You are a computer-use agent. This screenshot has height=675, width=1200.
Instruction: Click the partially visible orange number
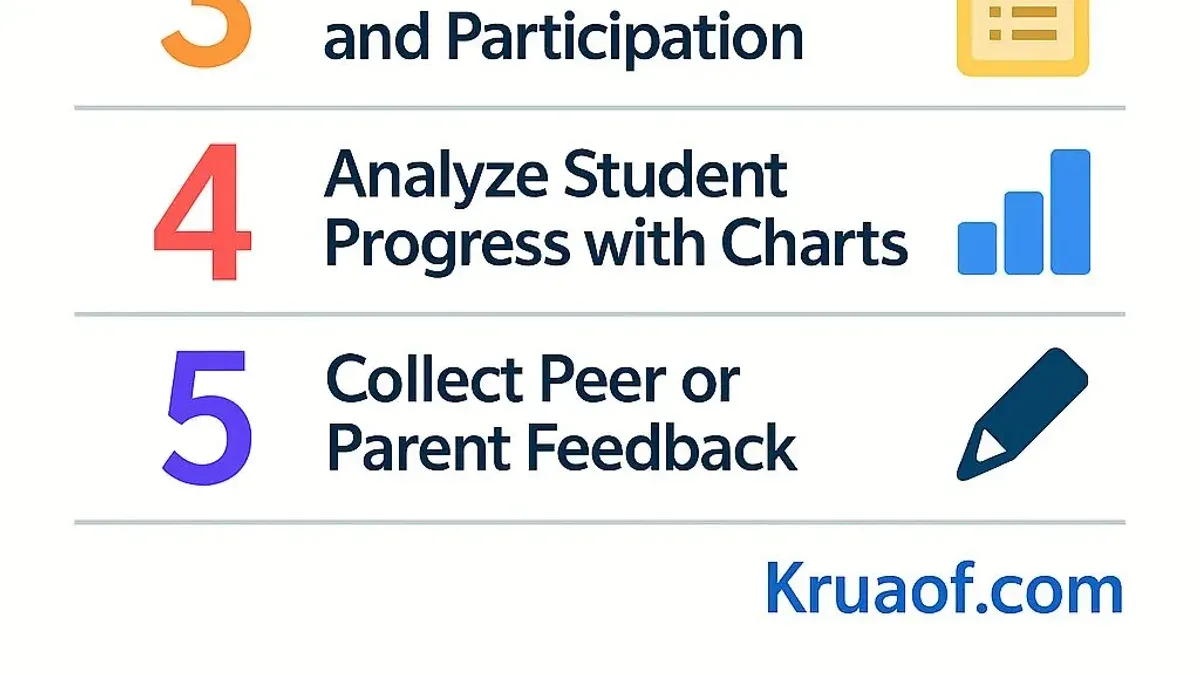(x=205, y=34)
